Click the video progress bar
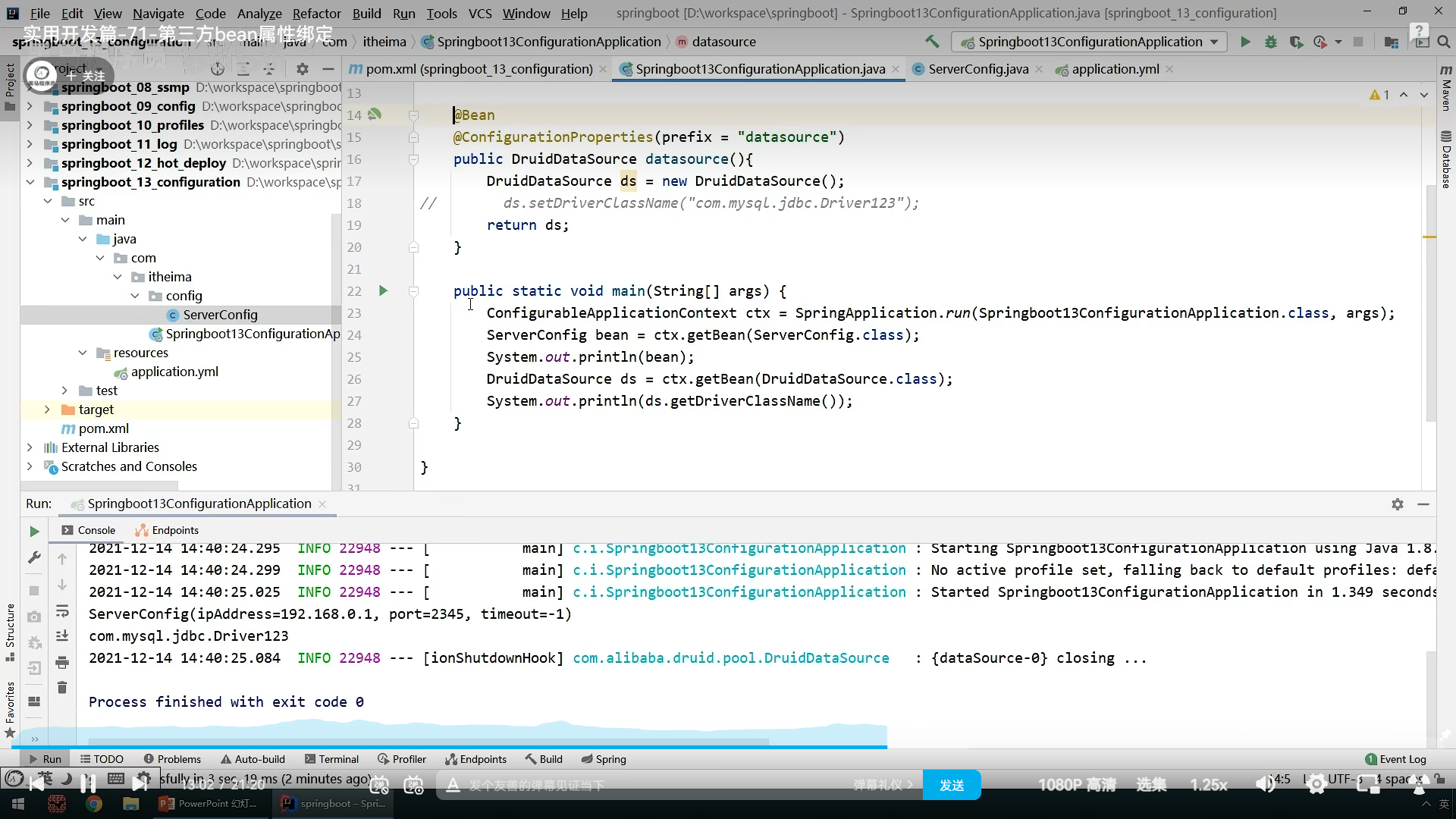 [x=455, y=747]
